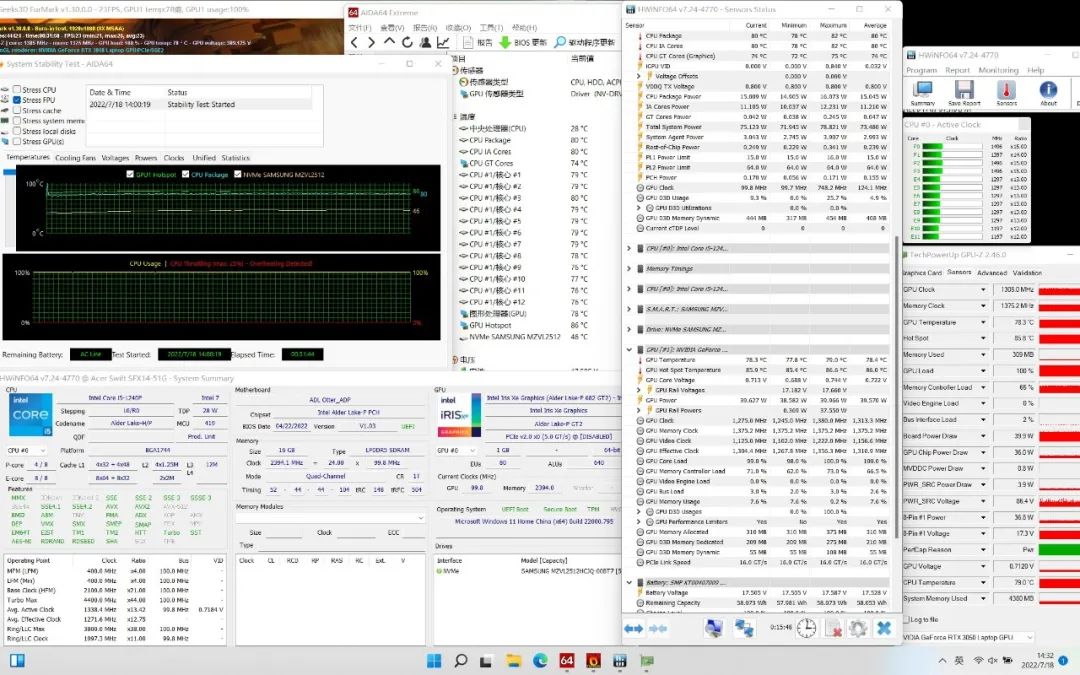Click sensor settings gear icon in HWiNFO

(x=857, y=628)
